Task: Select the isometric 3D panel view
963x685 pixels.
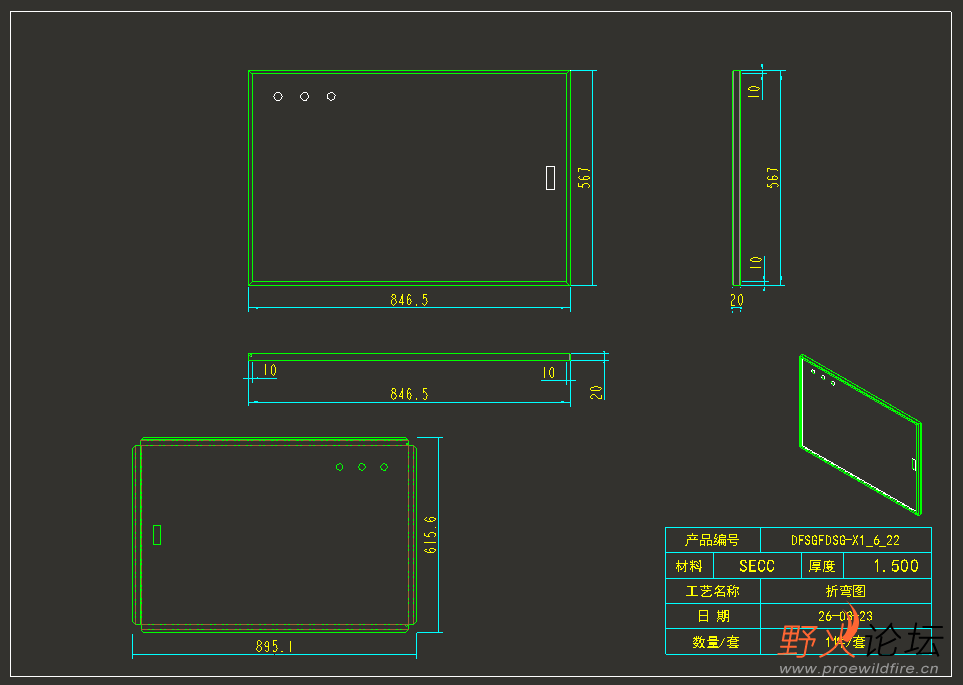Action: coord(860,435)
